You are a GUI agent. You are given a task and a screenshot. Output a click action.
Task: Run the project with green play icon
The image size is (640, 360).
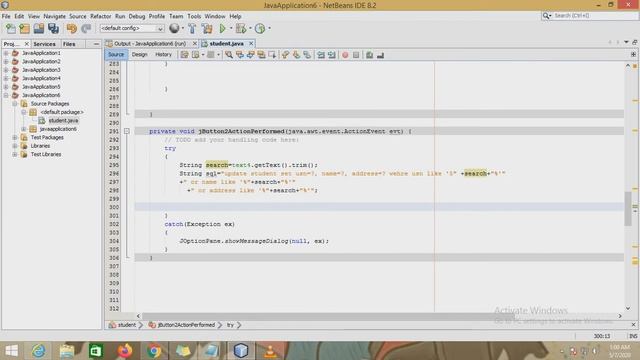pos(222,28)
